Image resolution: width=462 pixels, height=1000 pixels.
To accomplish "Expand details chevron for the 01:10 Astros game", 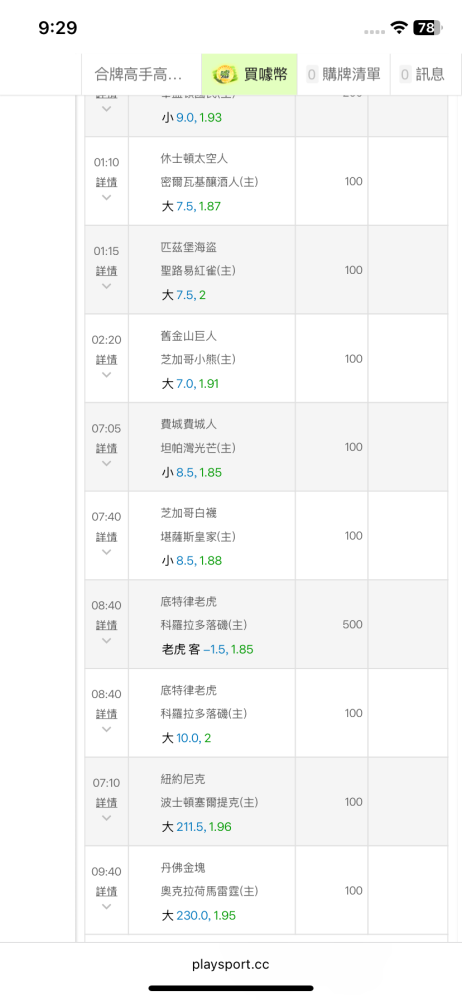I will tap(107, 197).
